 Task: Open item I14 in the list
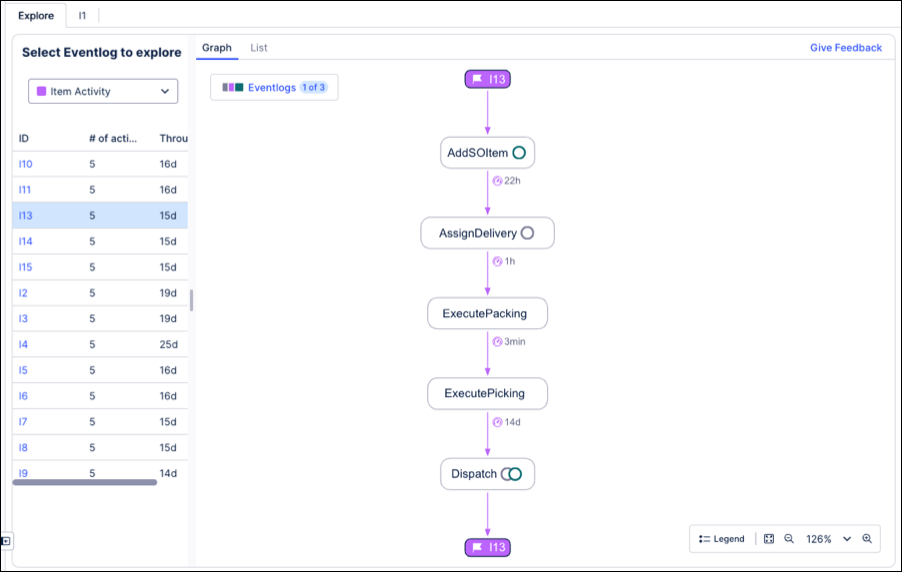click(25, 241)
